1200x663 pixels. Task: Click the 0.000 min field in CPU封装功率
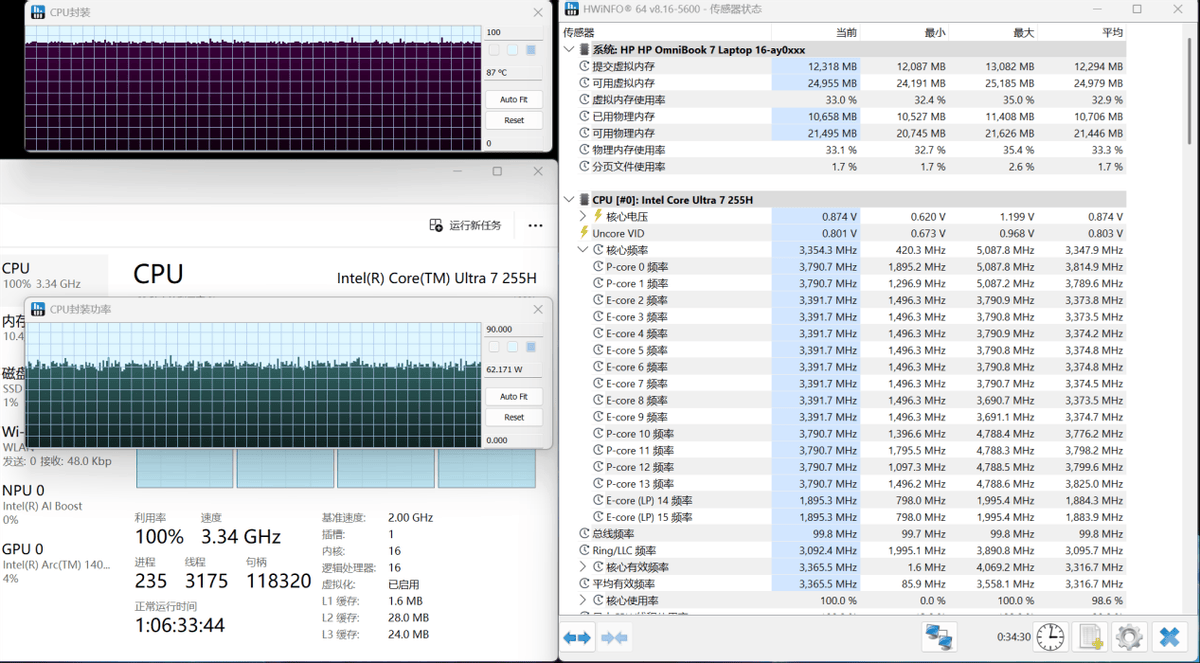[x=514, y=440]
